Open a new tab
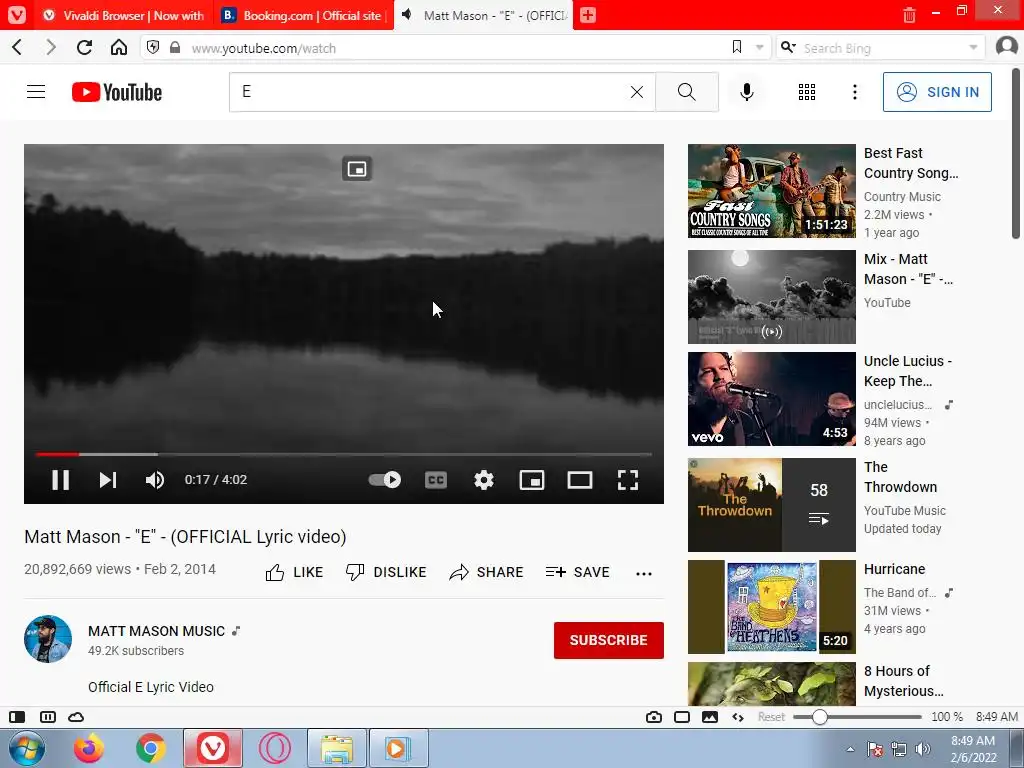1024x768 pixels. (x=588, y=15)
